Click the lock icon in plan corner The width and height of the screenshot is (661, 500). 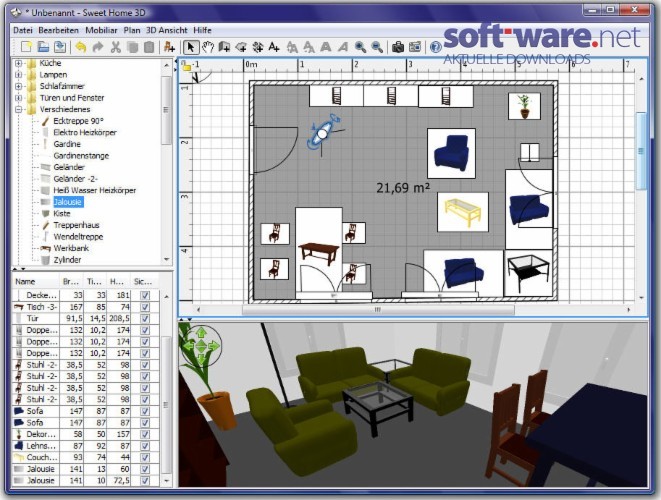click(186, 65)
